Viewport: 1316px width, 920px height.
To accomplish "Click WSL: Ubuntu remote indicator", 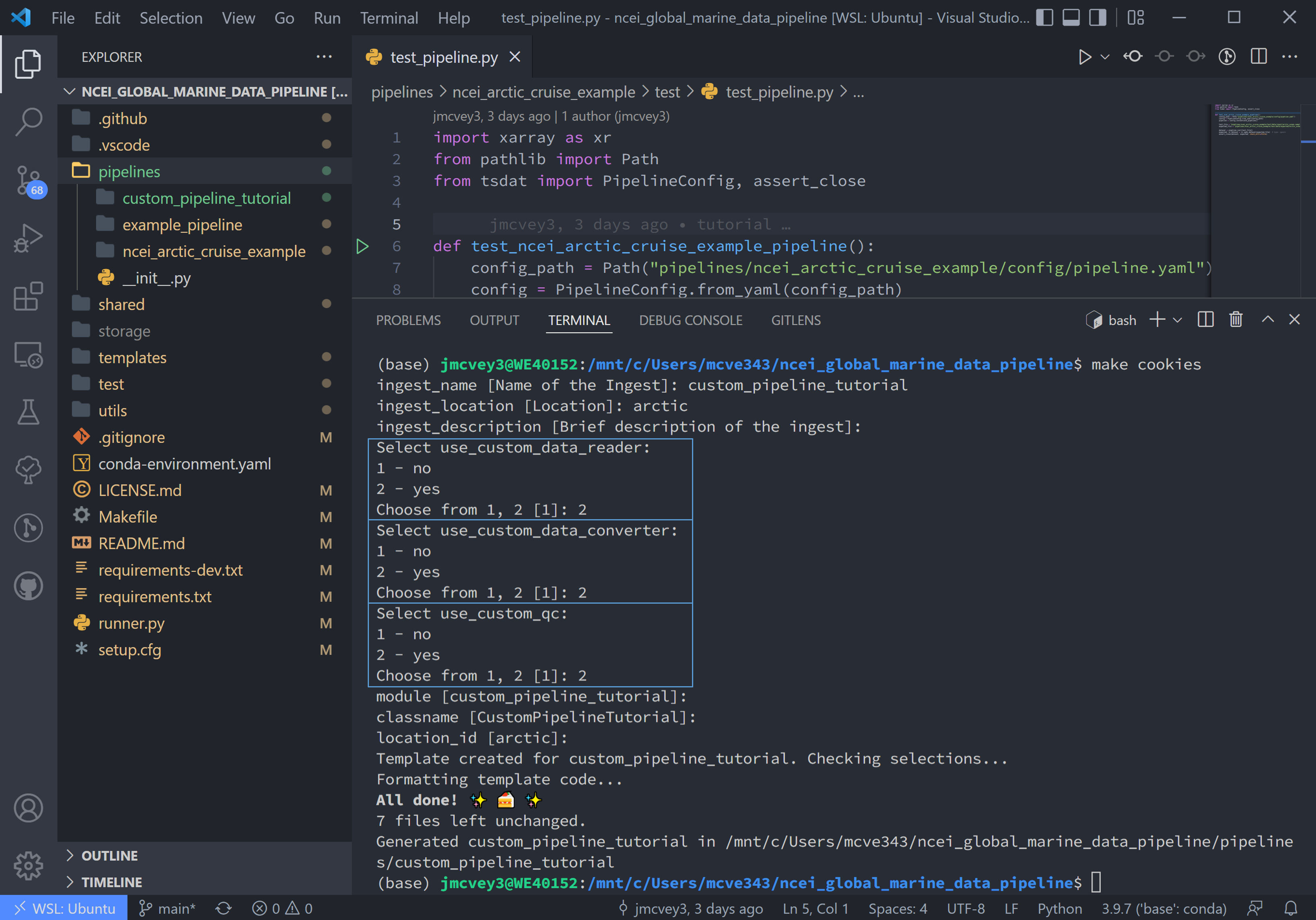I will click(64, 908).
